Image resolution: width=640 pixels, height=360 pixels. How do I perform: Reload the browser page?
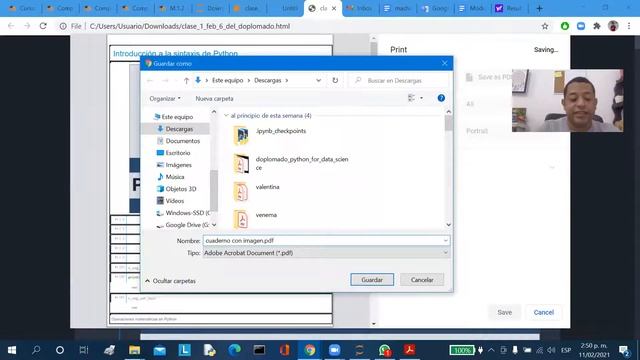coord(43,26)
